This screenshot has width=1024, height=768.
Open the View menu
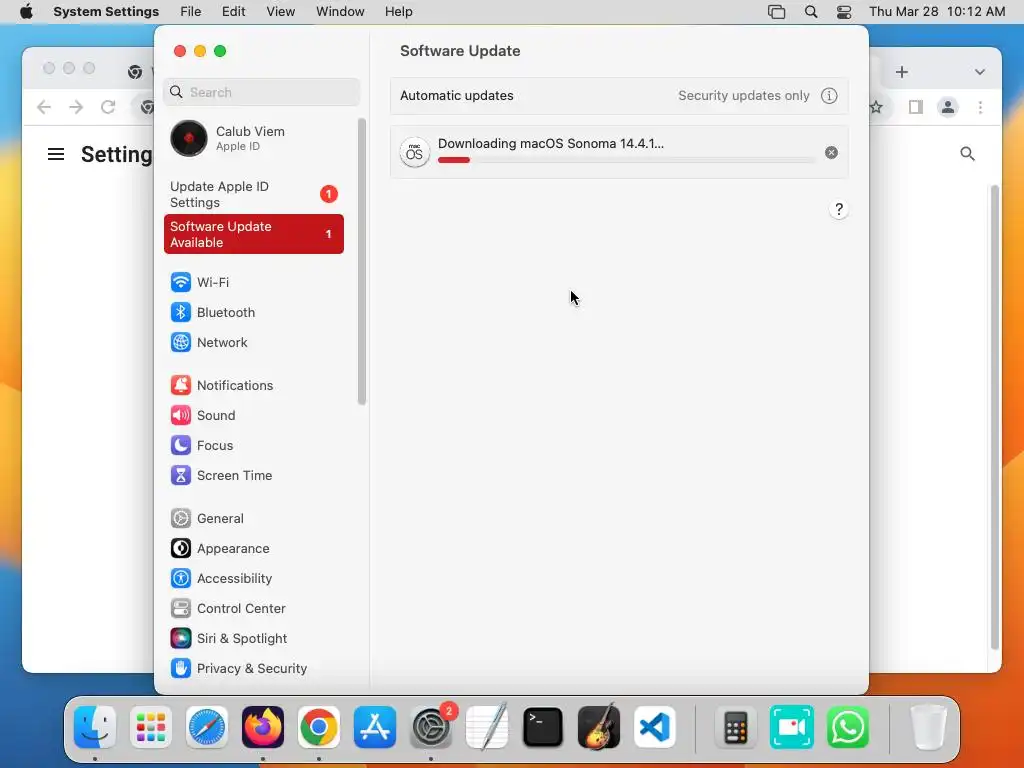click(x=280, y=12)
